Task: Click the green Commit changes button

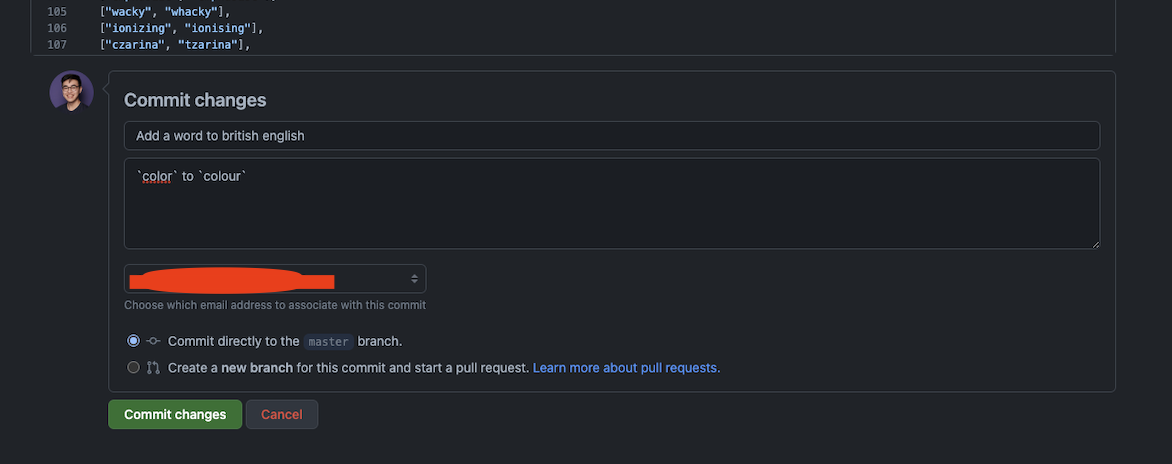Action: coord(175,414)
